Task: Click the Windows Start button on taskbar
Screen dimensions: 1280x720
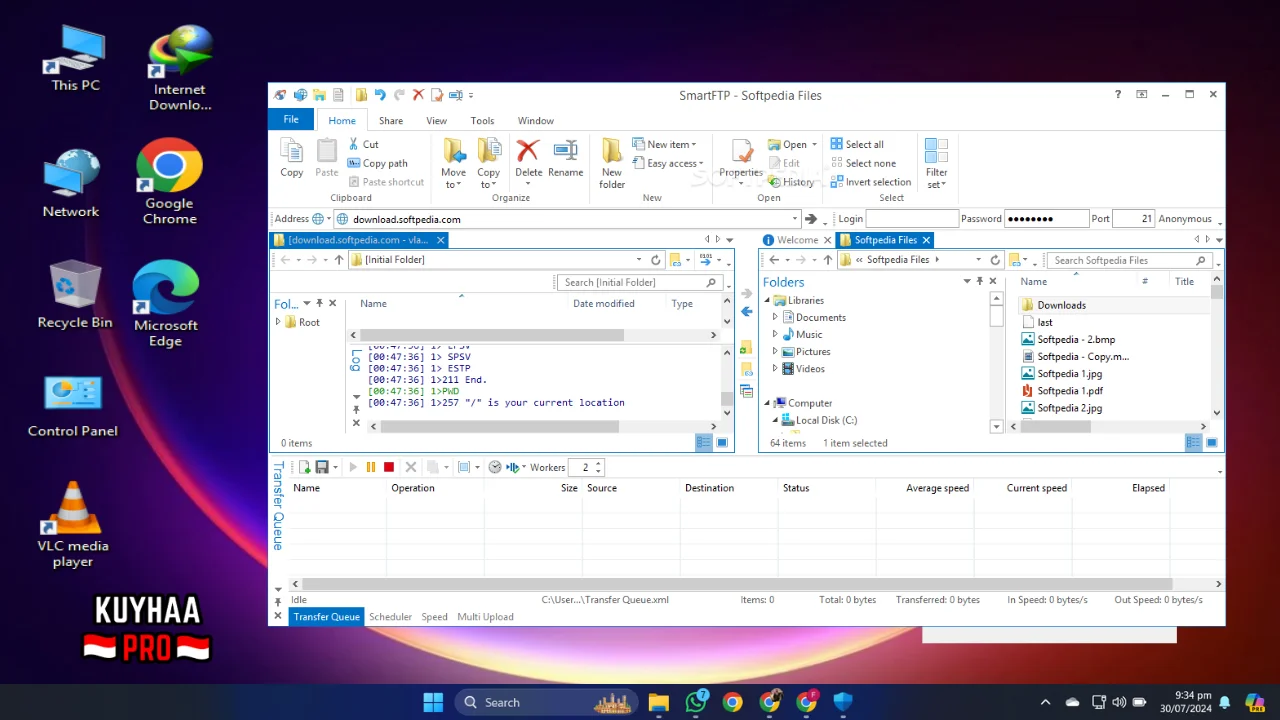Action: 433,702
